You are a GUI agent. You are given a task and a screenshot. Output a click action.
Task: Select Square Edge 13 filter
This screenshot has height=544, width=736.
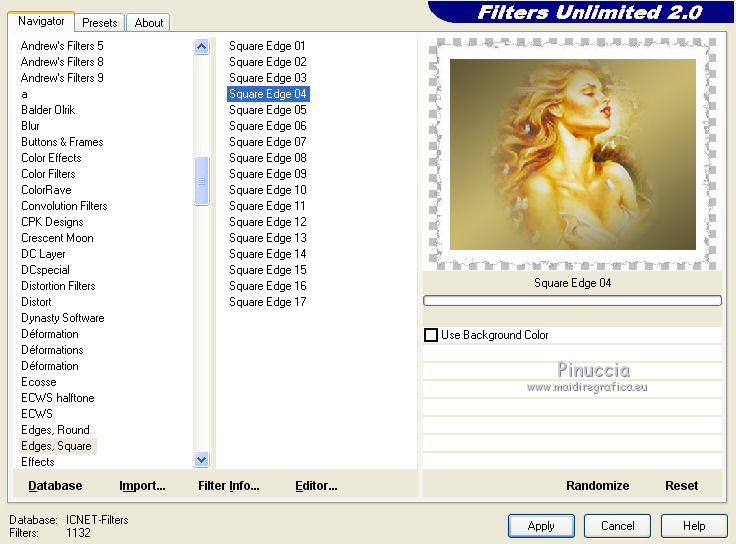268,238
